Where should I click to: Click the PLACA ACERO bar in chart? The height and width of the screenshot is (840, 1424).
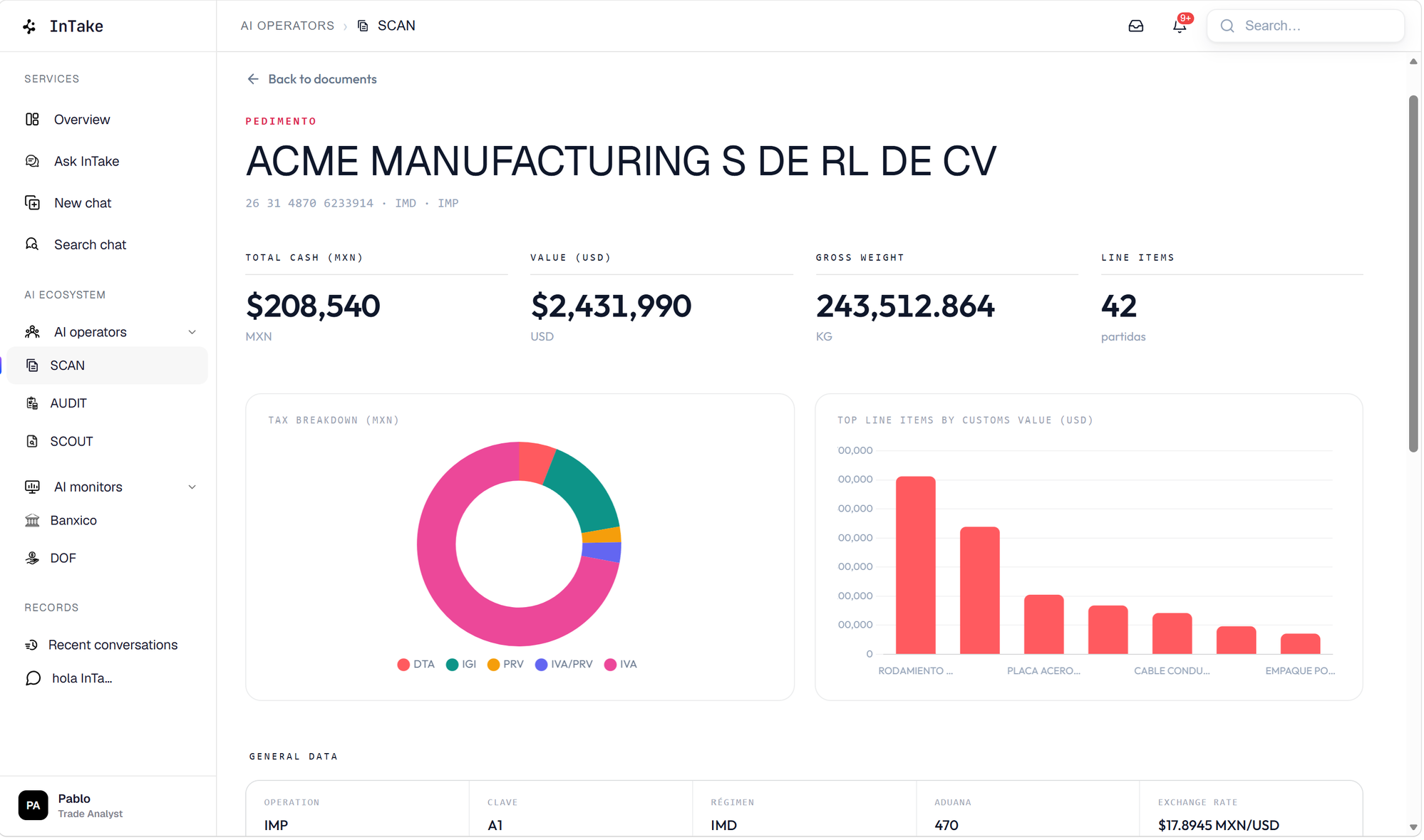(x=1045, y=626)
